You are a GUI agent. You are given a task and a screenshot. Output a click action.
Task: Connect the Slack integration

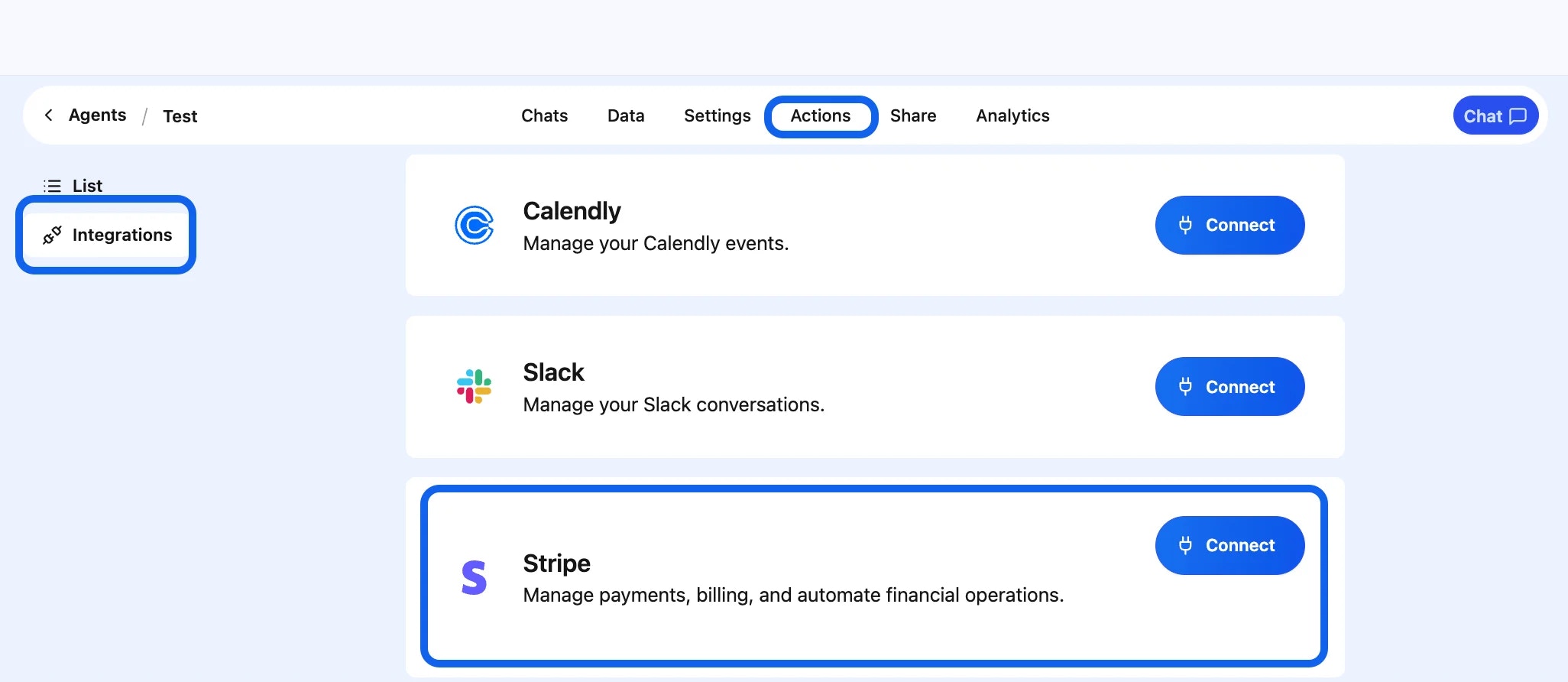click(1229, 386)
